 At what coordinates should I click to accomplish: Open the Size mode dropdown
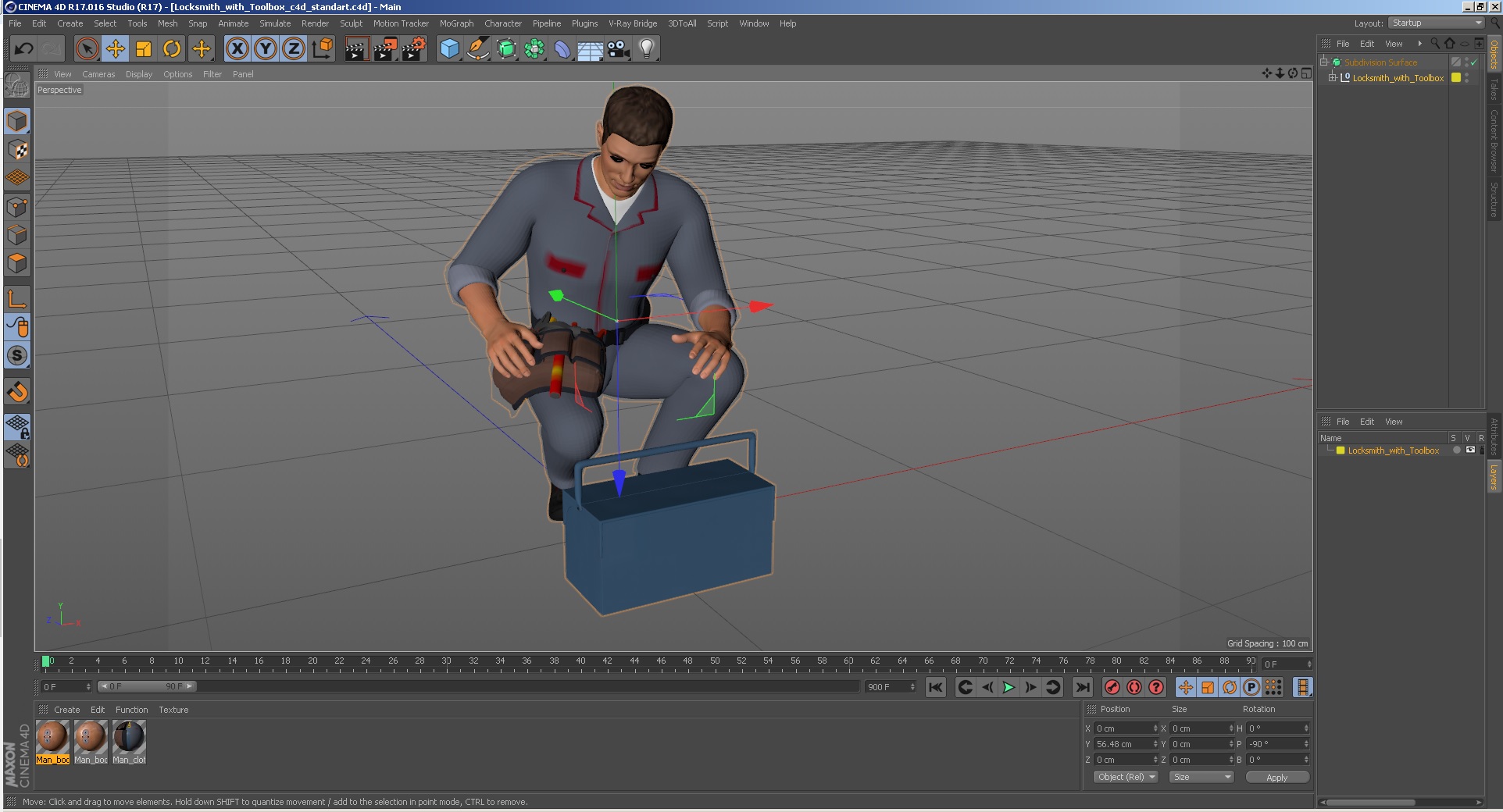(x=1201, y=777)
